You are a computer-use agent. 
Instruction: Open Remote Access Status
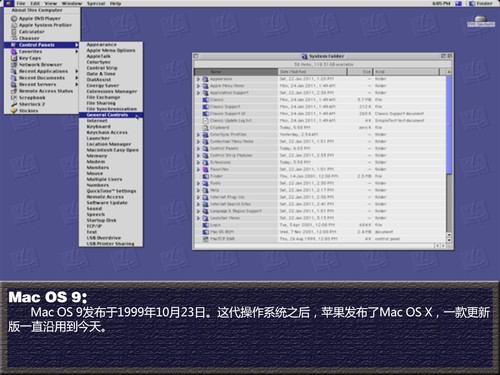pos(42,91)
